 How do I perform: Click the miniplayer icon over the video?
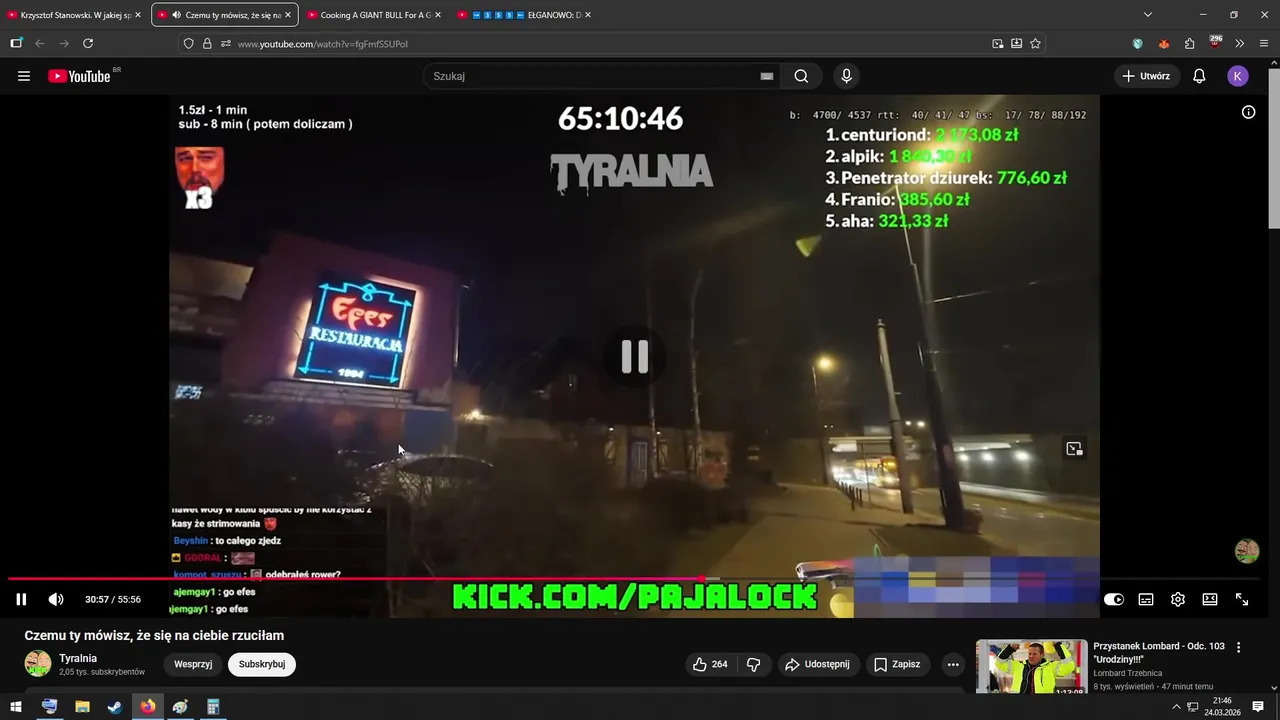(x=1074, y=449)
